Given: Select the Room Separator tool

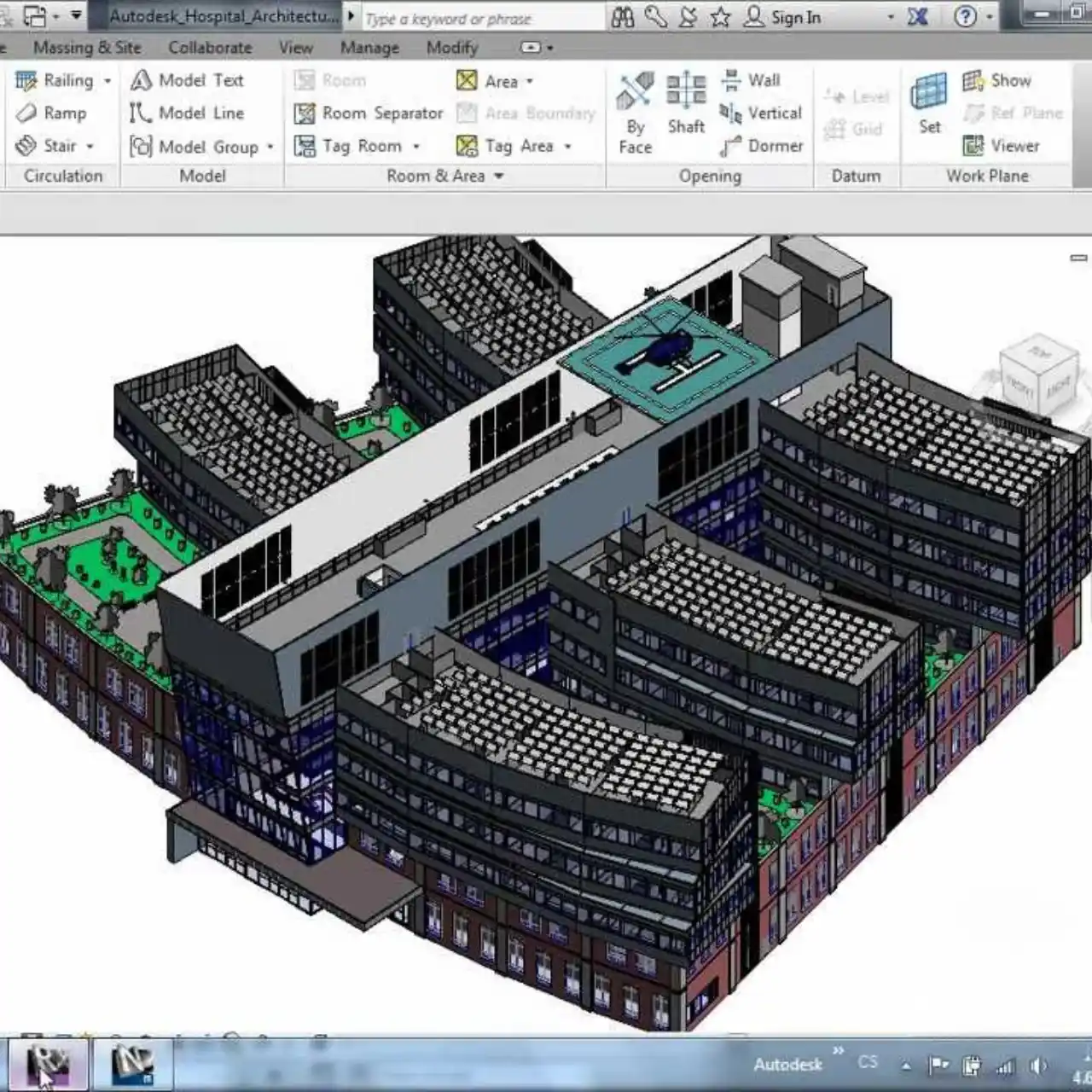Looking at the screenshot, I should (x=369, y=113).
